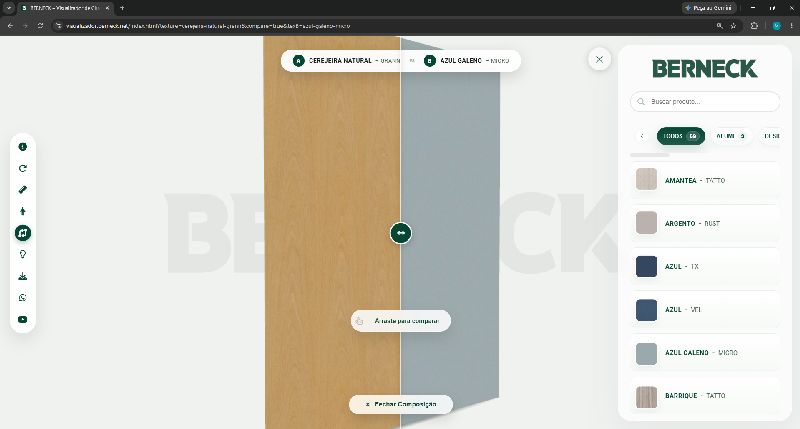800x429 pixels.
Task: Choose the AZUL second row blue swatch
Action: [646, 310]
